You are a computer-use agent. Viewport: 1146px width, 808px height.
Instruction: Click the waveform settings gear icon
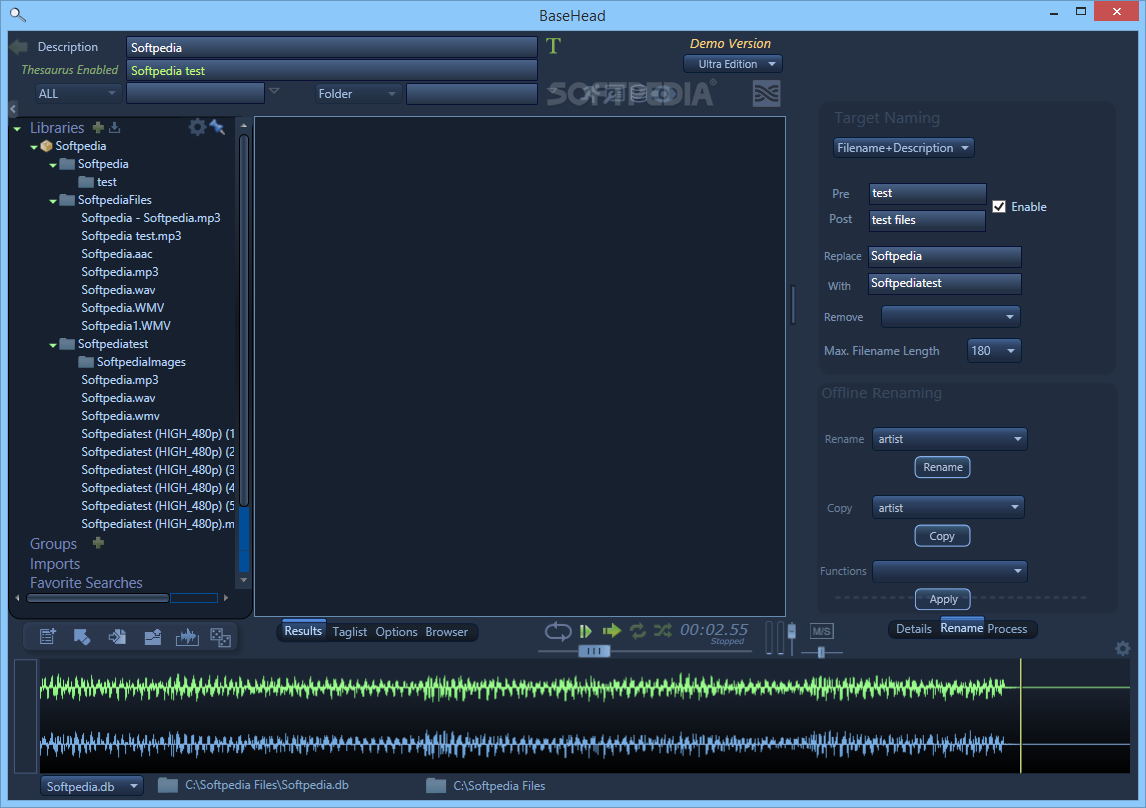(1123, 648)
